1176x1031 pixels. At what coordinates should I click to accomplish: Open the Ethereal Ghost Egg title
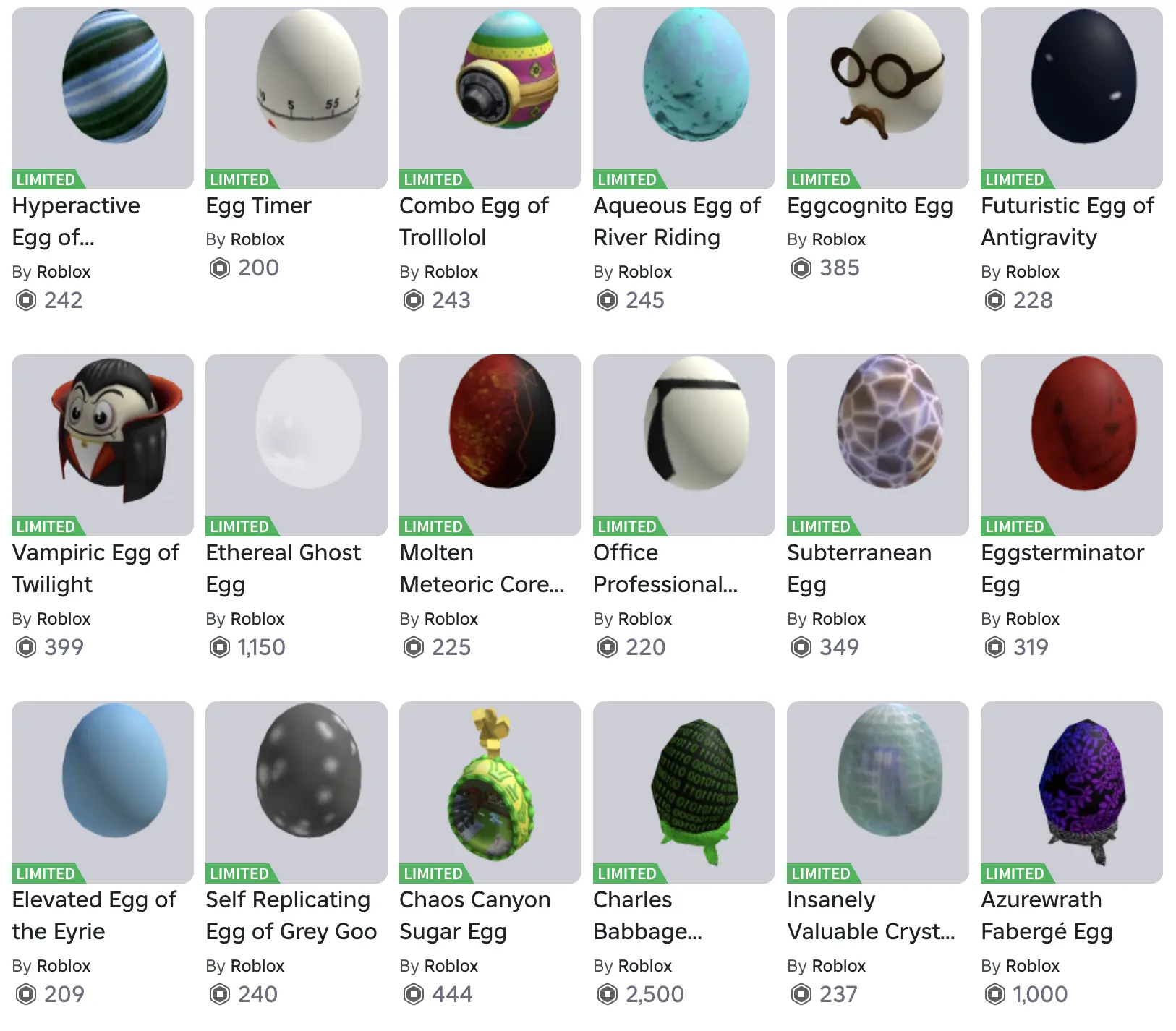click(x=284, y=568)
